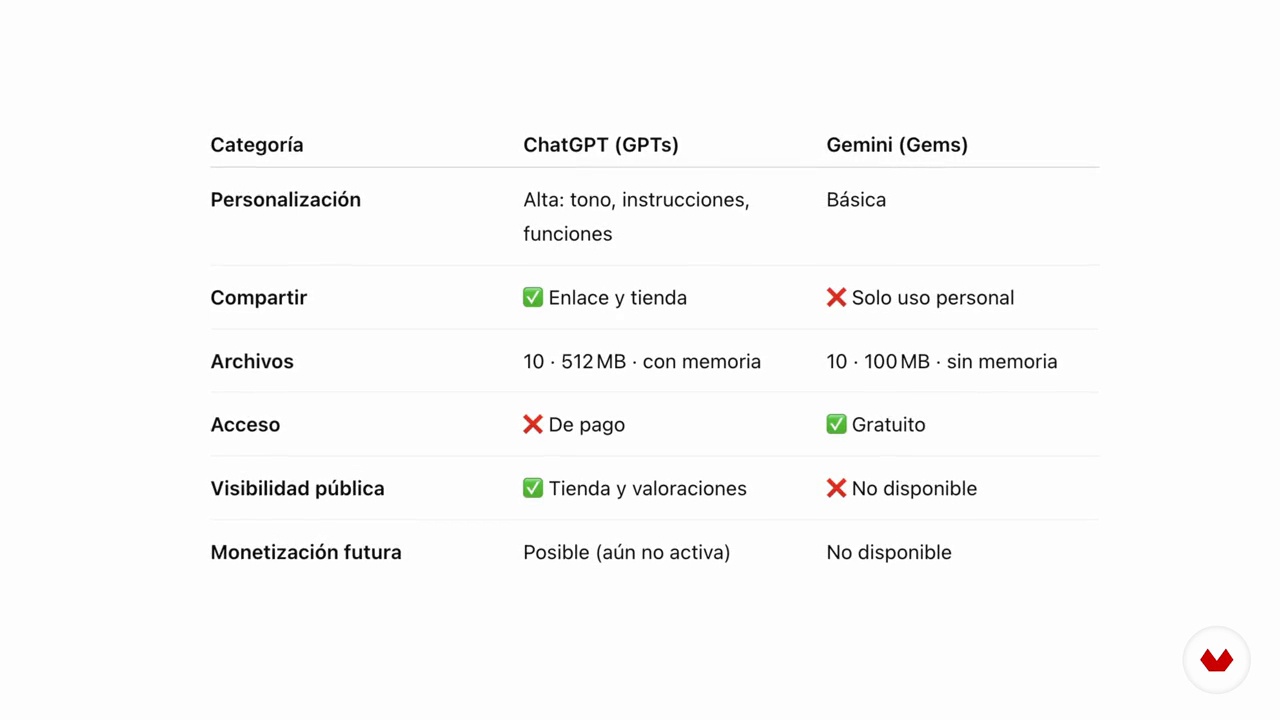The width and height of the screenshot is (1280, 720).
Task: Click the '10 · 512 MB · con memoria' cell
Action: (642, 361)
